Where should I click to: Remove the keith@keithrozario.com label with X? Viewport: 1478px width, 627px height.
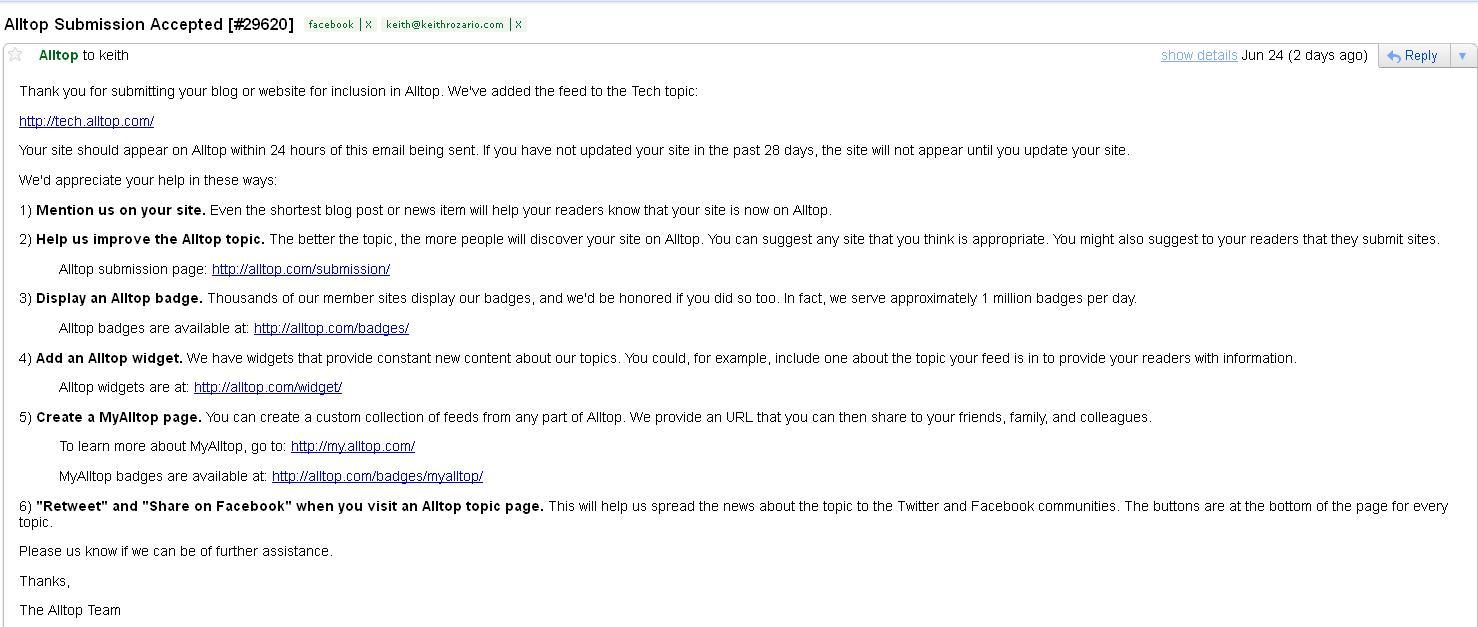click(x=518, y=25)
